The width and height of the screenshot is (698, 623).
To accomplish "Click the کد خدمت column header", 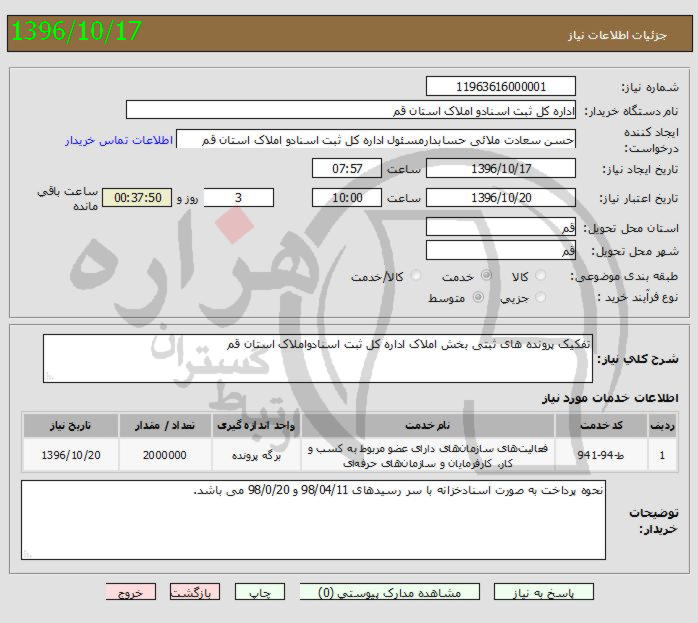I will pyautogui.click(x=601, y=425).
